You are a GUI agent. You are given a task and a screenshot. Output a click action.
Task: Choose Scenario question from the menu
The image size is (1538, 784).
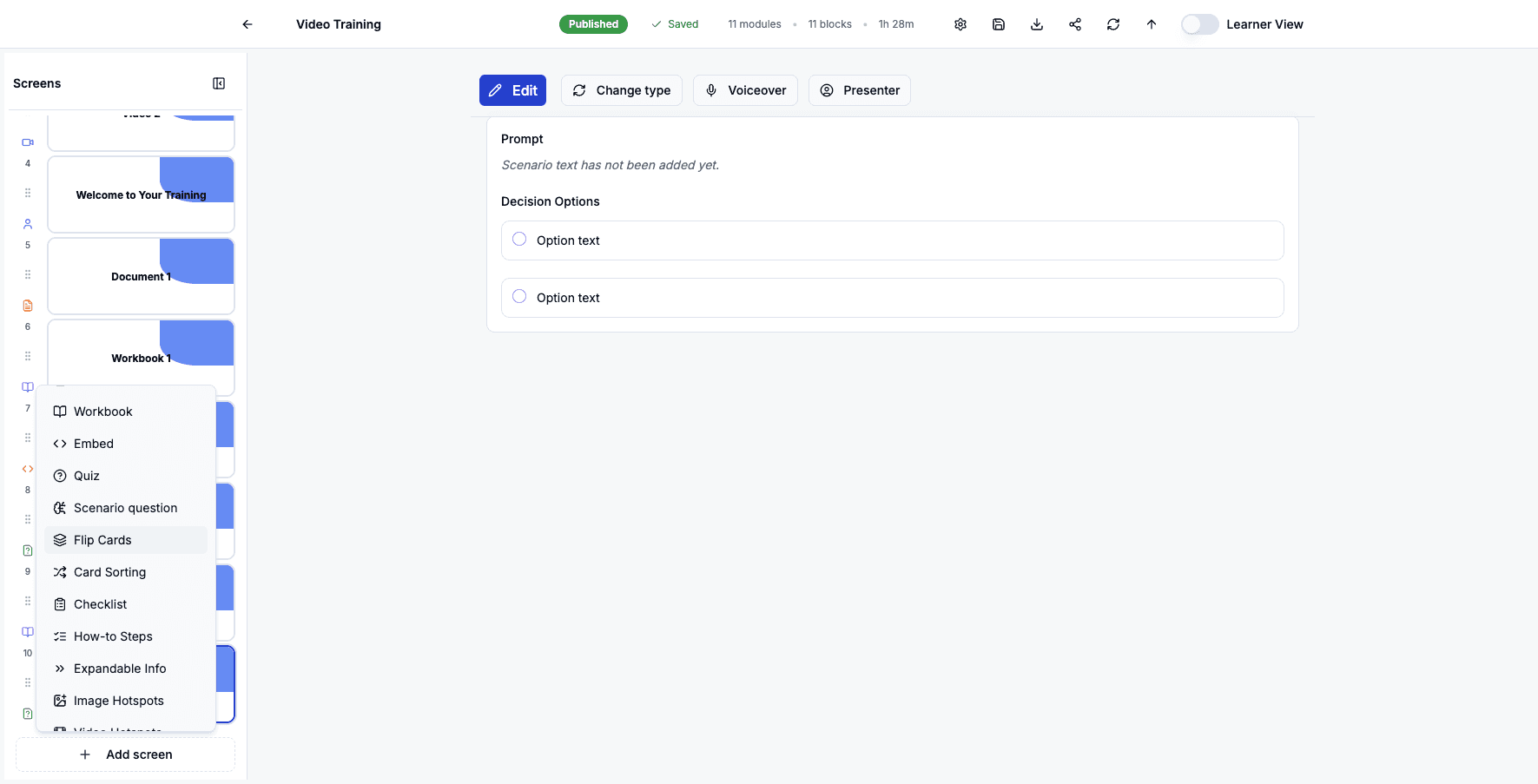[x=126, y=508]
